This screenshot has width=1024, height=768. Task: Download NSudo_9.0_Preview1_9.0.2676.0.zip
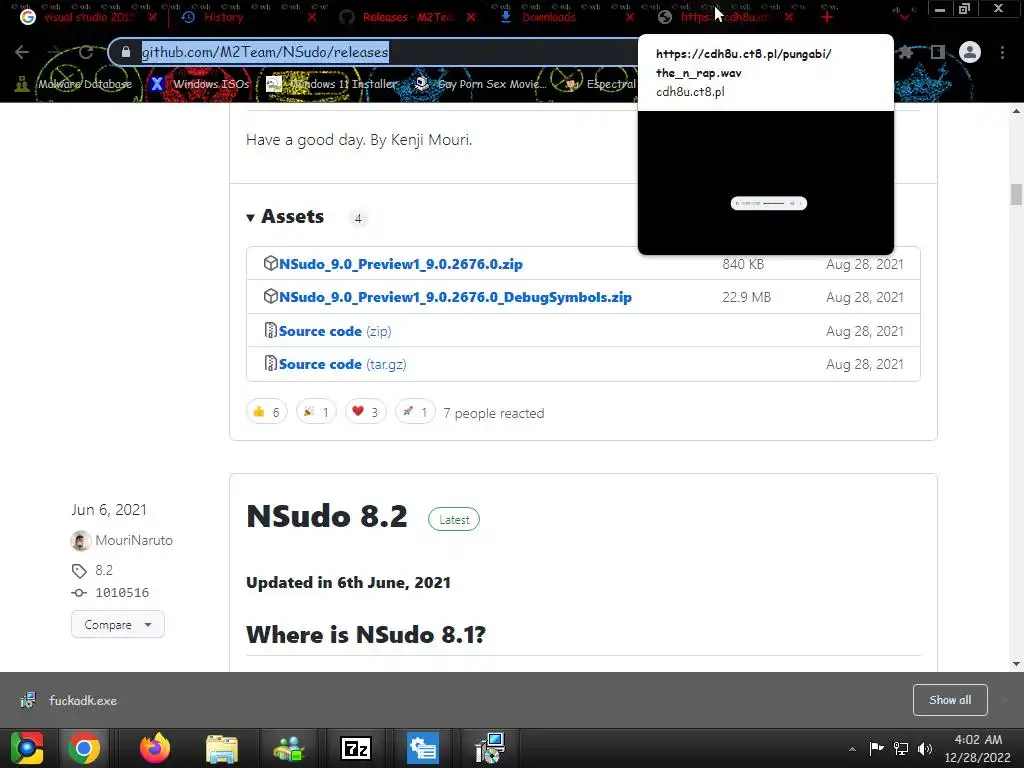400,264
